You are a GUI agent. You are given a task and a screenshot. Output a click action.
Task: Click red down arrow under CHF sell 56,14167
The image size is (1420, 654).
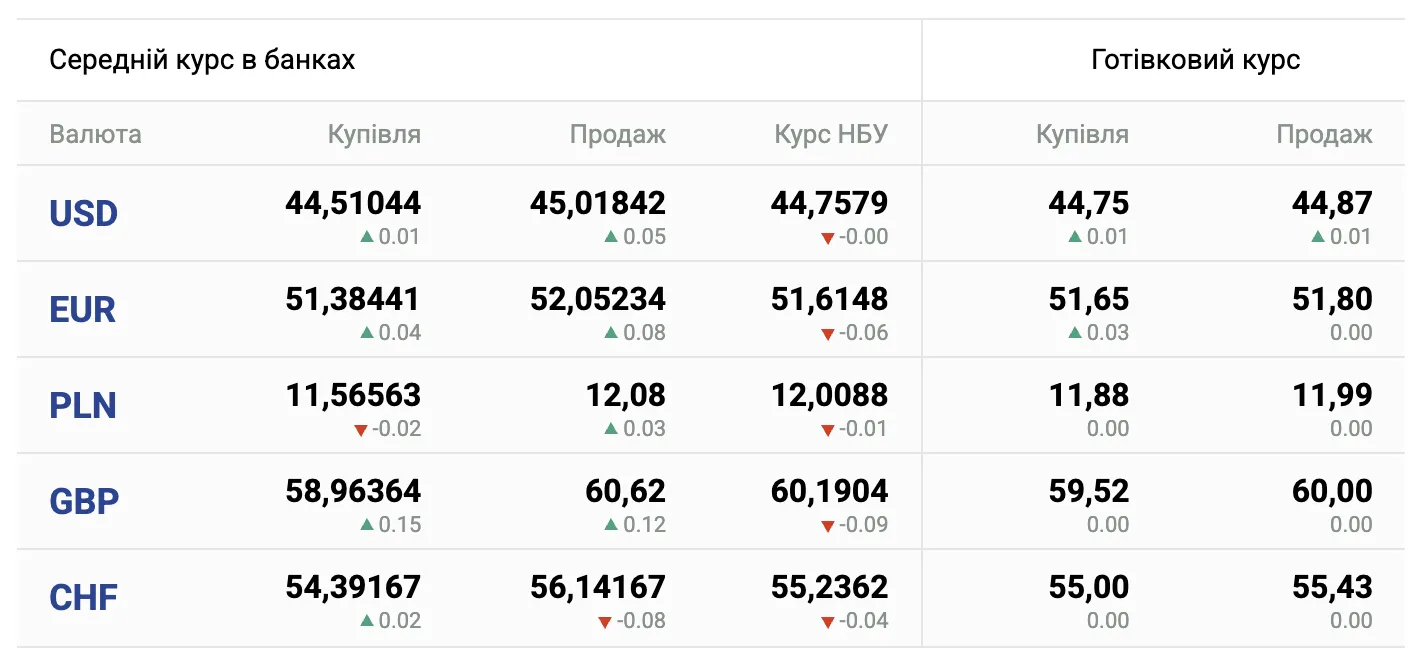click(x=604, y=622)
